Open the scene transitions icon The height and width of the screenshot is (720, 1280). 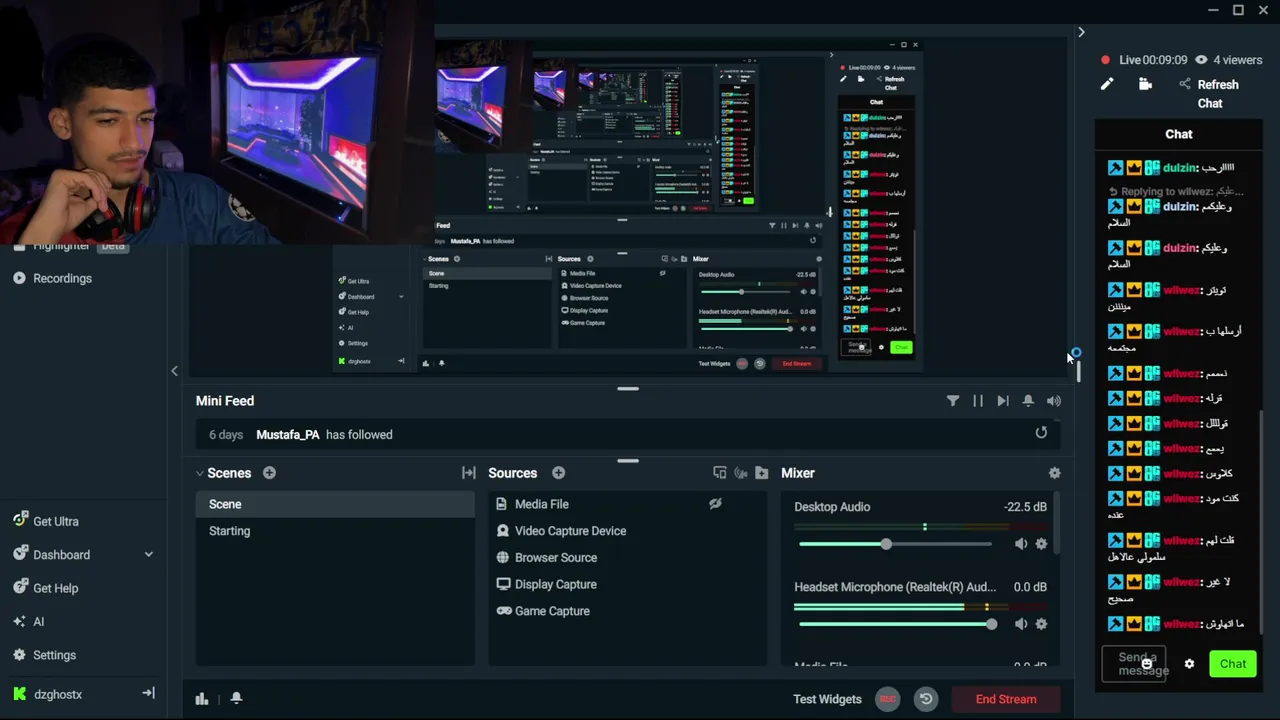[468, 473]
